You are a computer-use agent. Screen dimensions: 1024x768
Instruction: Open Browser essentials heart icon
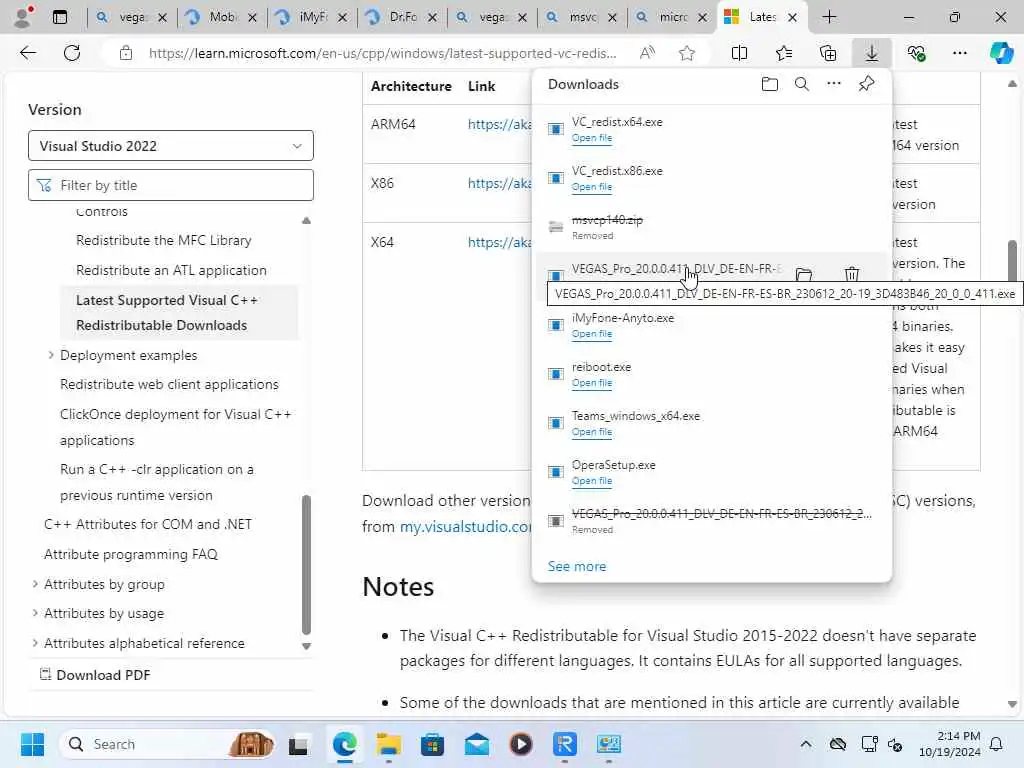[916, 53]
